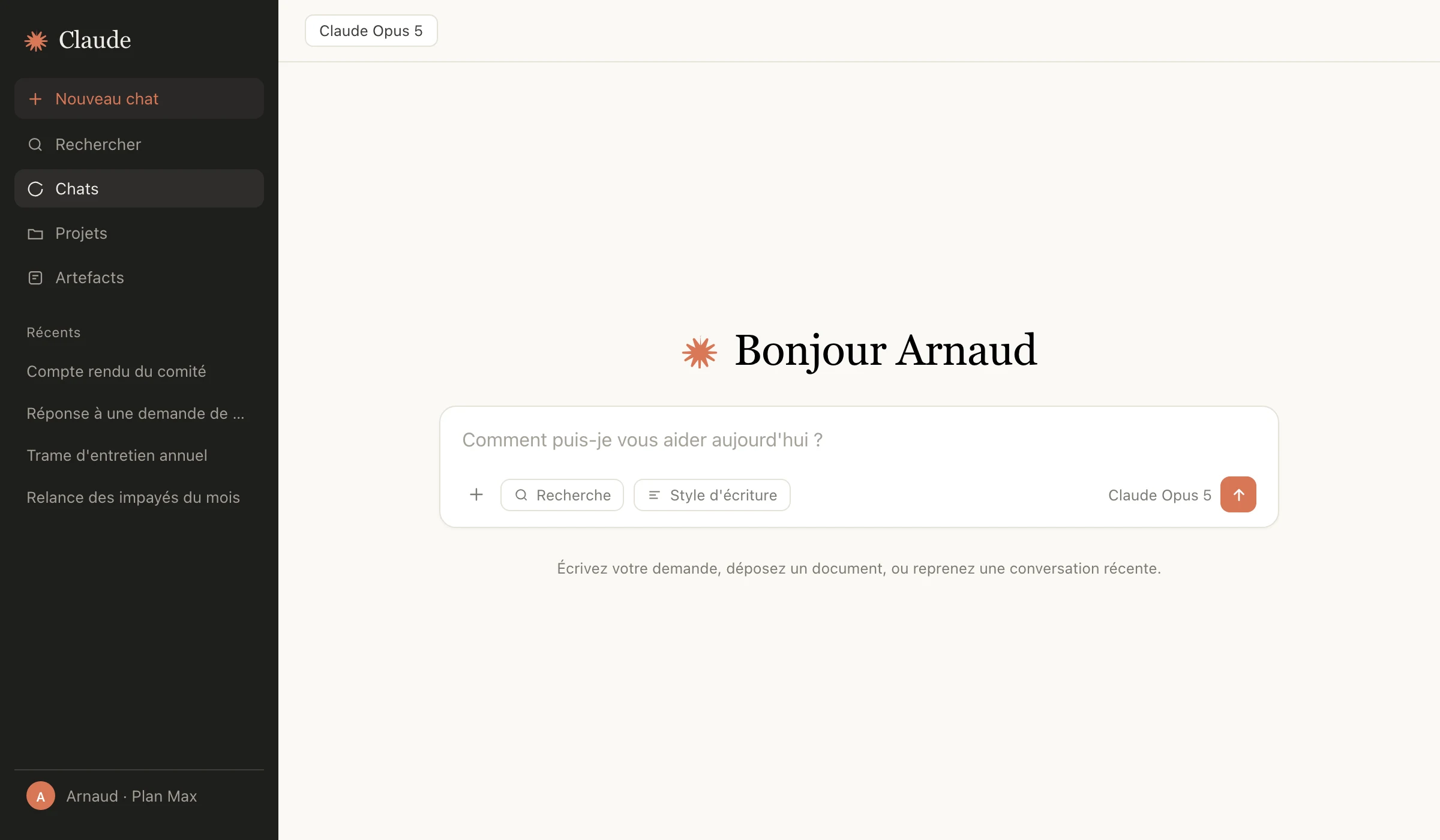The height and width of the screenshot is (840, 1440).
Task: Open the Style d'écriture menu
Action: pyautogui.click(x=712, y=495)
